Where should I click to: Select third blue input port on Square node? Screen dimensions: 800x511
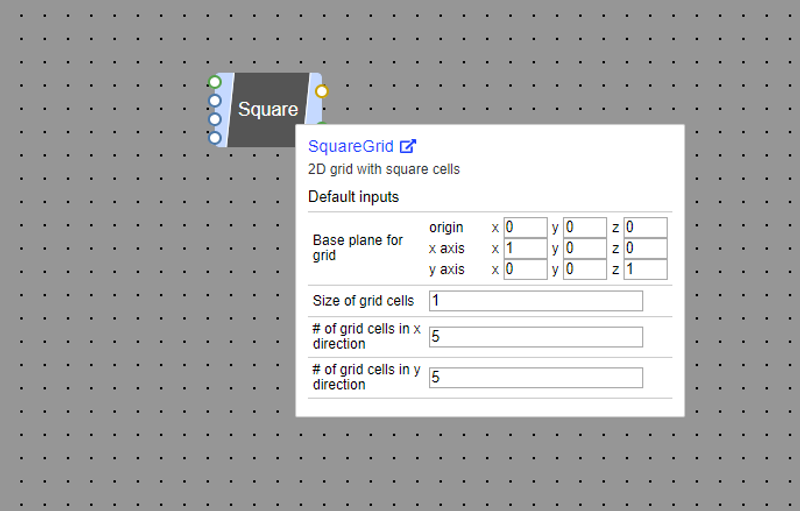(x=215, y=119)
